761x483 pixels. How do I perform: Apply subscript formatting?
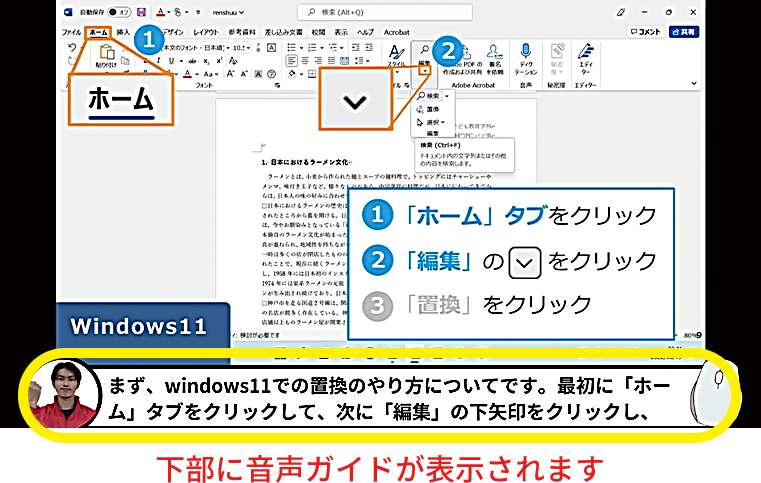[x=206, y=61]
